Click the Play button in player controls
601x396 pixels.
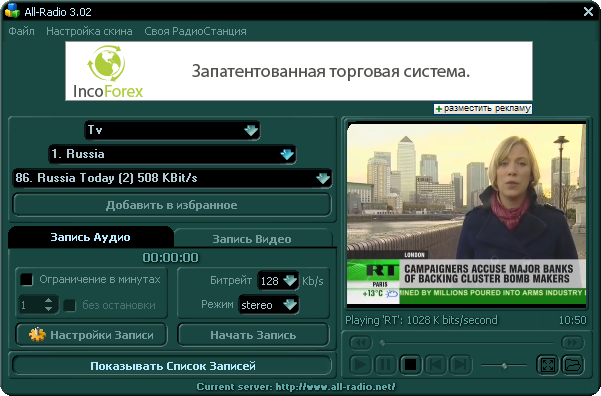click(x=360, y=364)
